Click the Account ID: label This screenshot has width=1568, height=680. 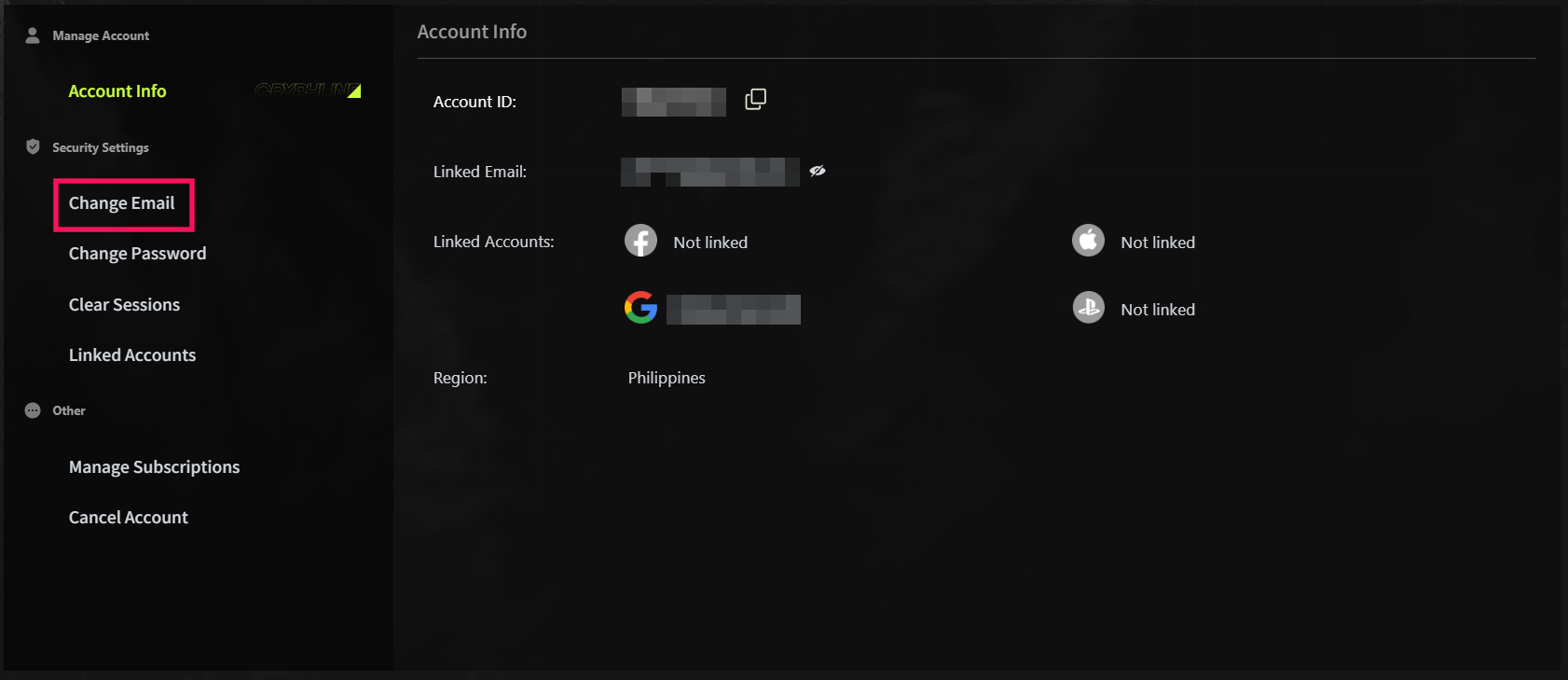pyautogui.click(x=475, y=102)
